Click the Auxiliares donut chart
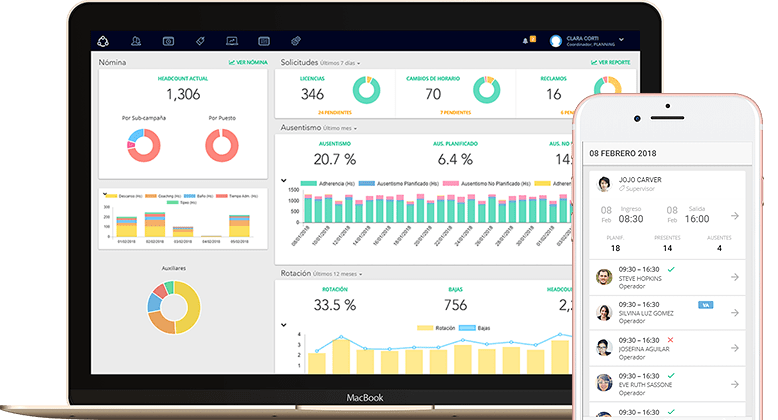The width and height of the screenshot is (778, 420). click(x=174, y=307)
